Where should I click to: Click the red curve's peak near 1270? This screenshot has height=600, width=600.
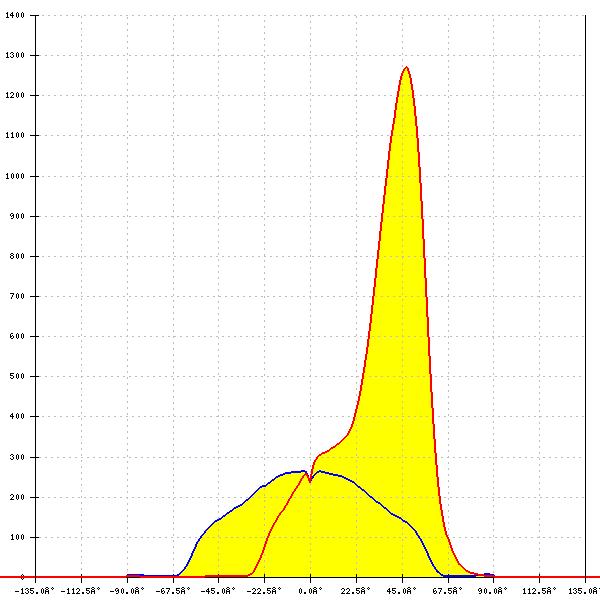coord(406,67)
